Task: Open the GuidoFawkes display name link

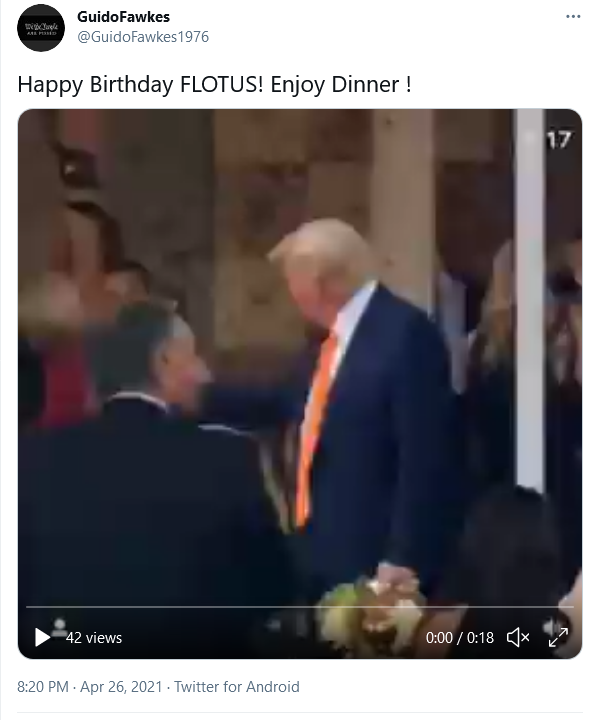Action: 124,17
